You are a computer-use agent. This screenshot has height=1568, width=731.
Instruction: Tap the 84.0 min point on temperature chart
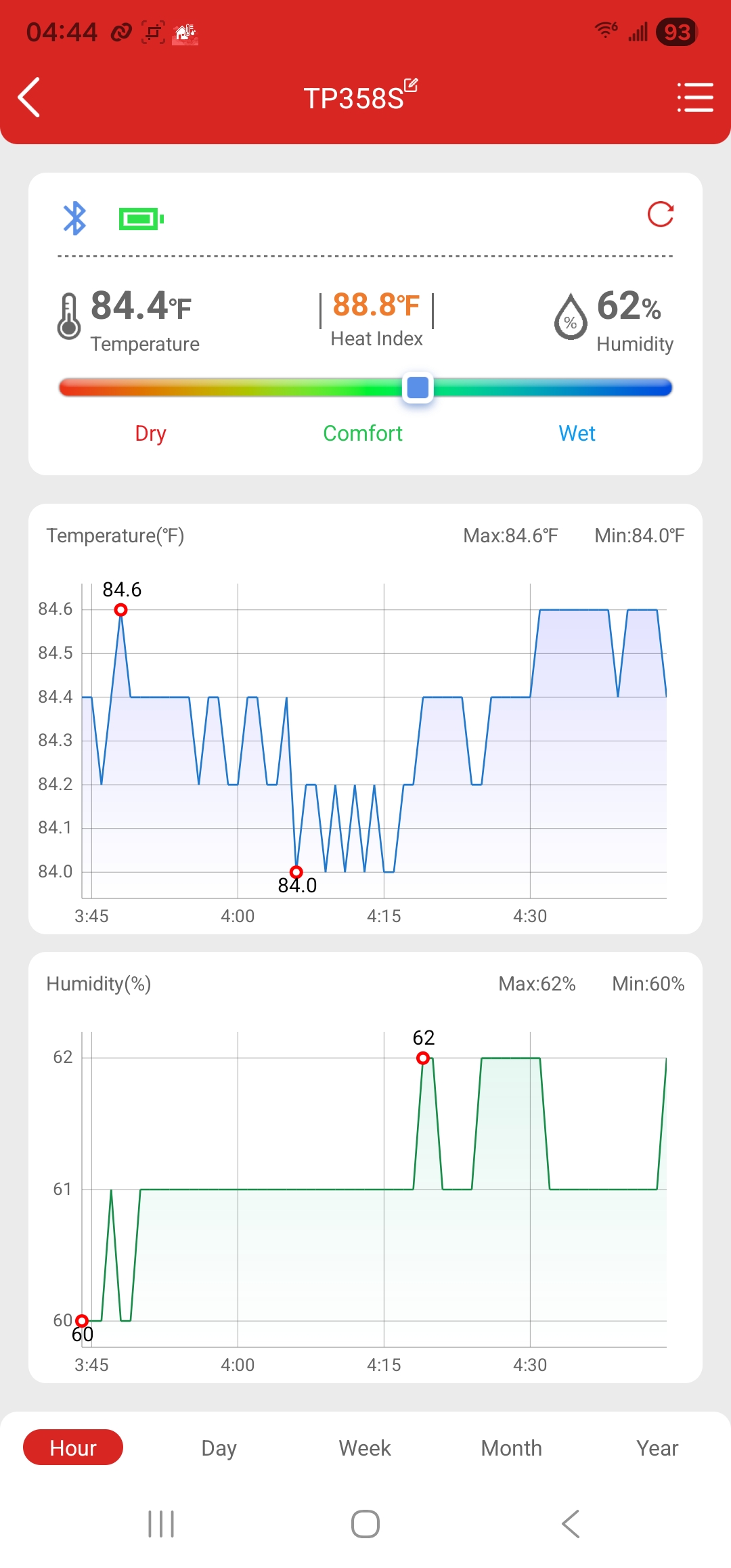coord(296,871)
